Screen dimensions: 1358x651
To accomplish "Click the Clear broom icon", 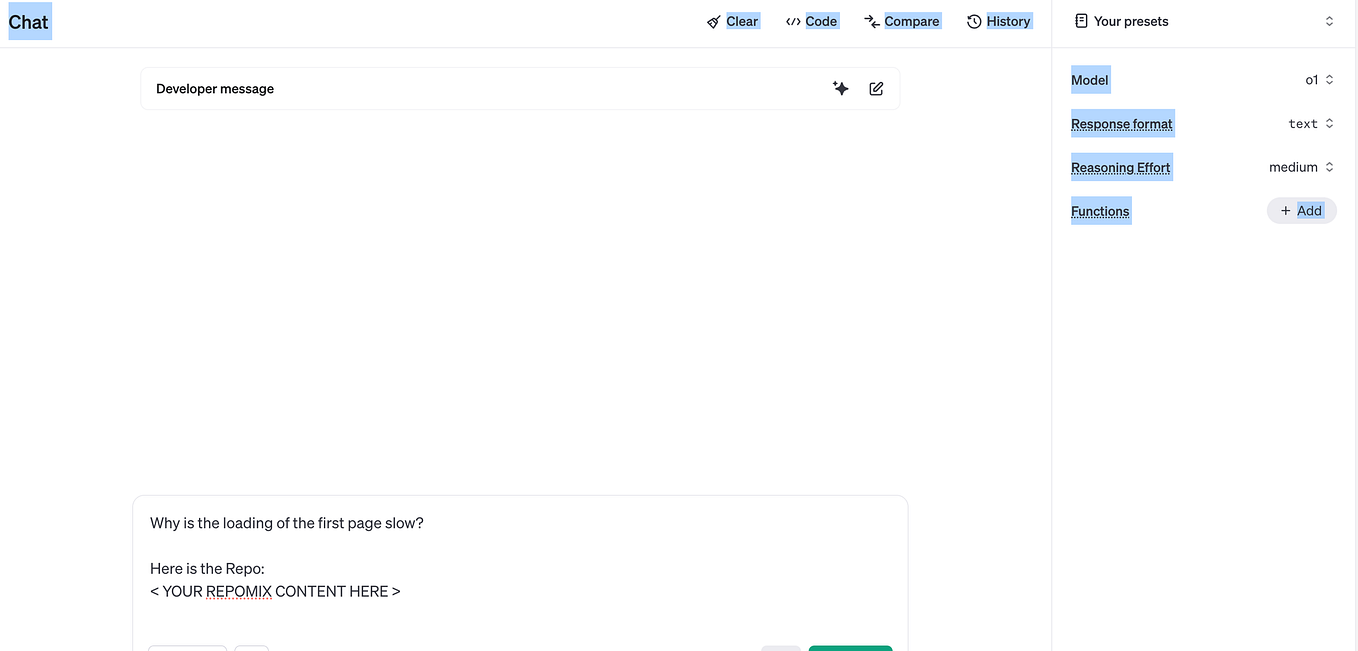I will click(x=713, y=21).
